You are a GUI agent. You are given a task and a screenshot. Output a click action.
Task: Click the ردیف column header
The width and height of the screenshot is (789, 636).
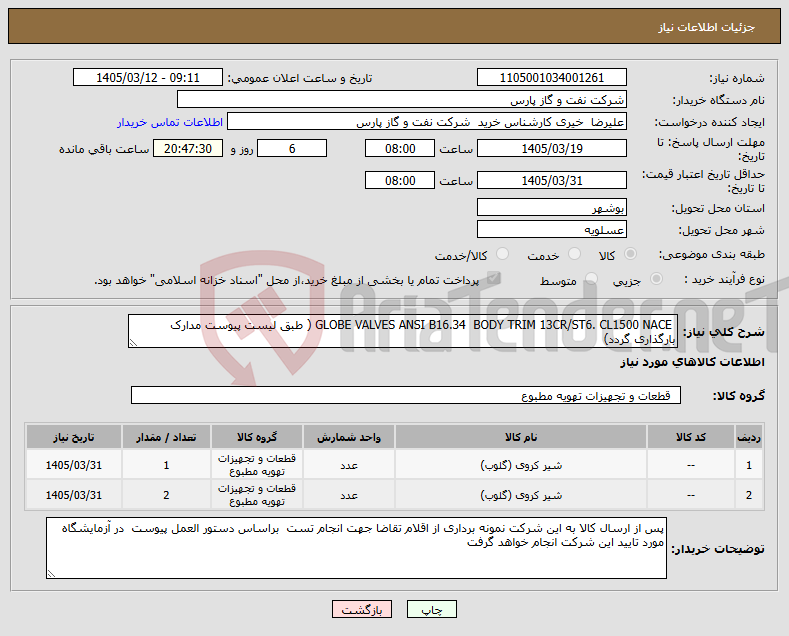(x=749, y=437)
